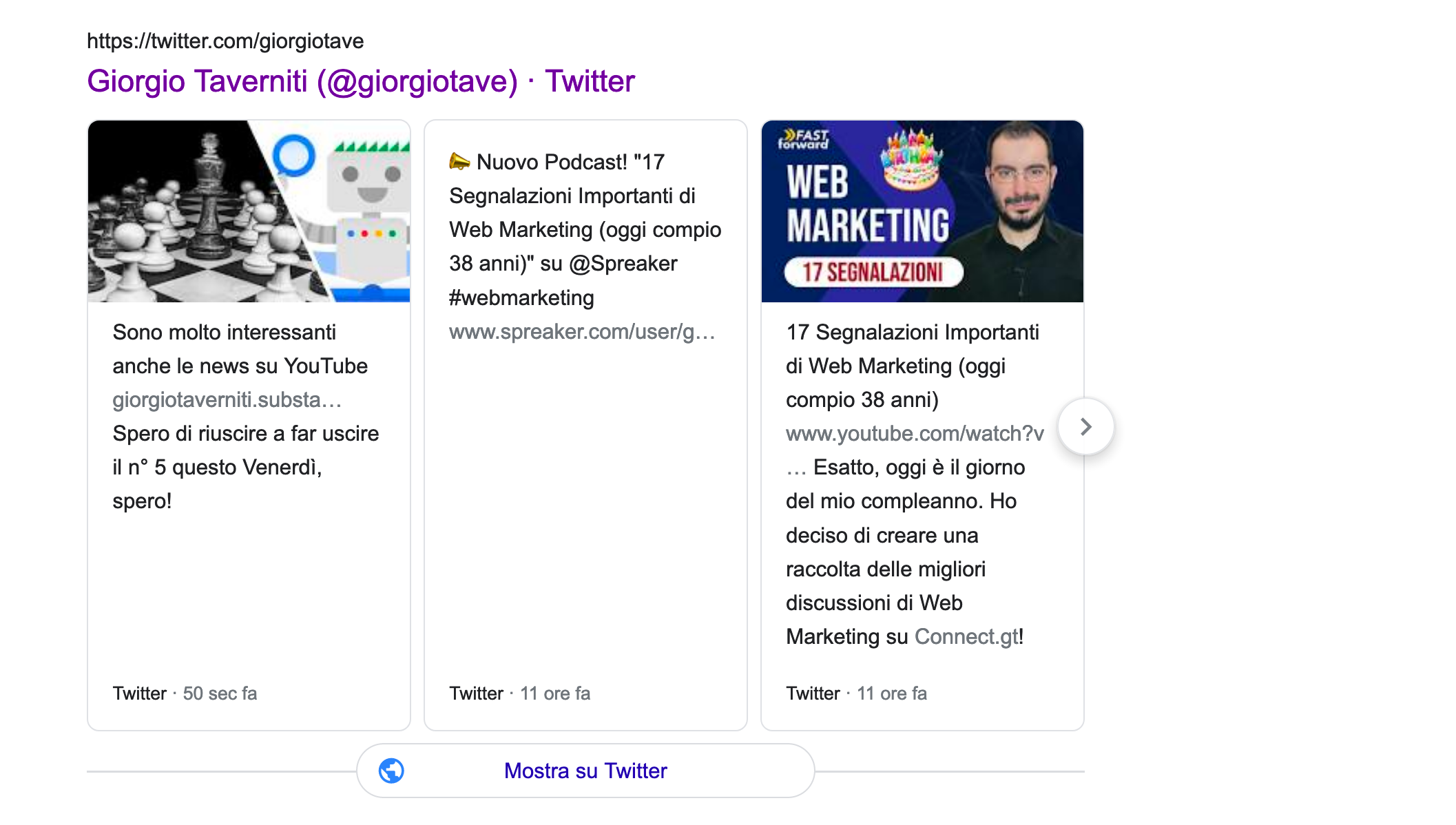Click the Mostra su Twitter button
The width and height of the screenshot is (1456, 825).
click(x=585, y=771)
